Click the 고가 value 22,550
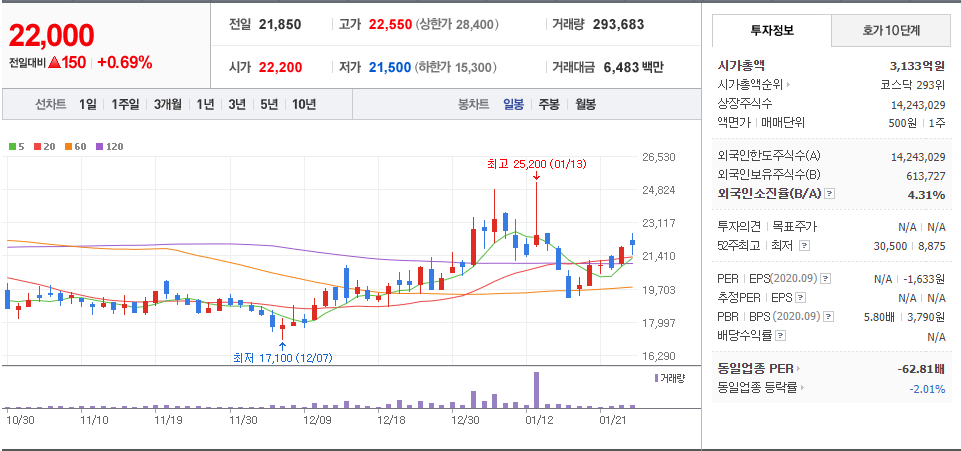961x451 pixels. pos(390,25)
